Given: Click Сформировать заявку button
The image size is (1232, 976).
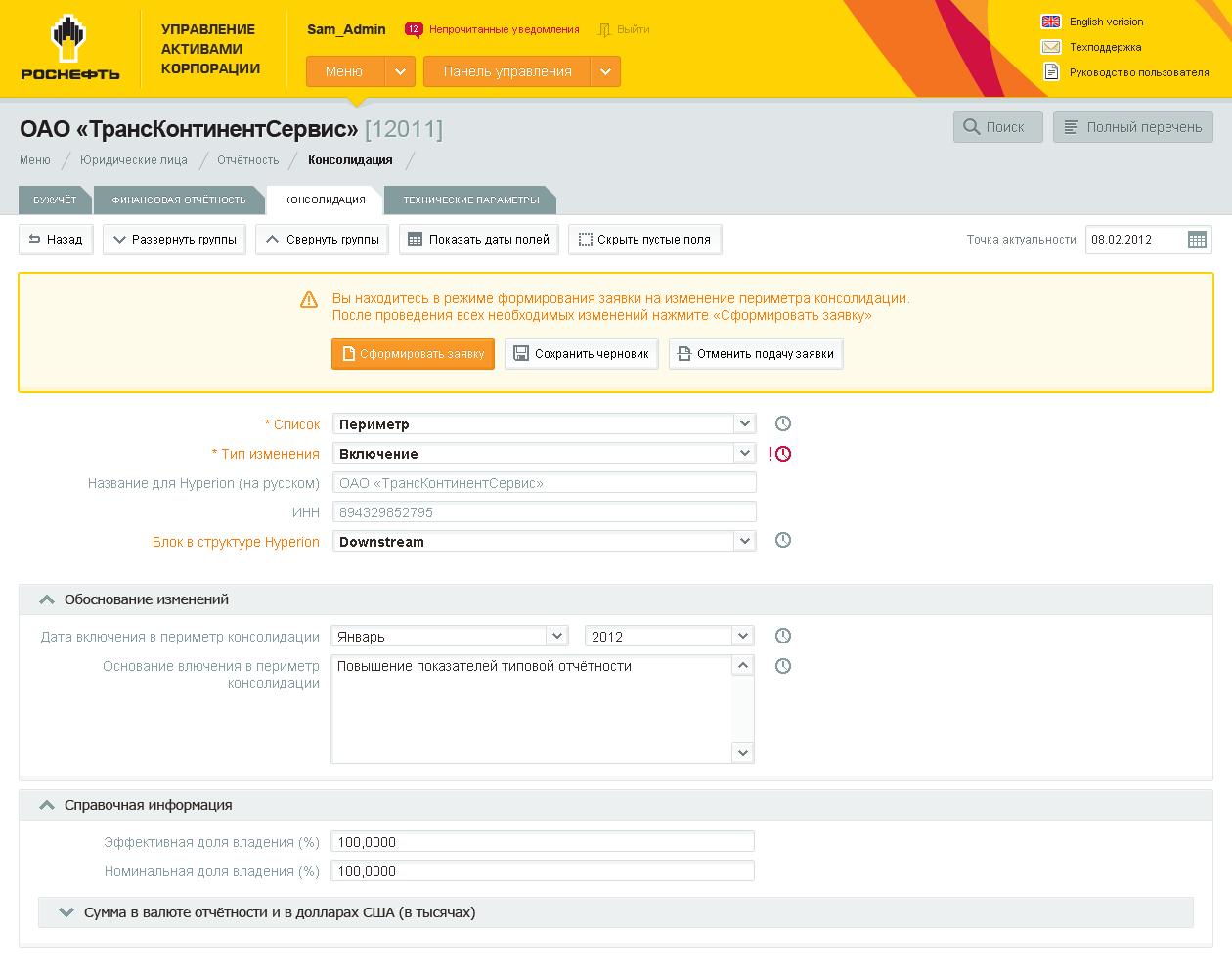Looking at the screenshot, I should (x=413, y=354).
